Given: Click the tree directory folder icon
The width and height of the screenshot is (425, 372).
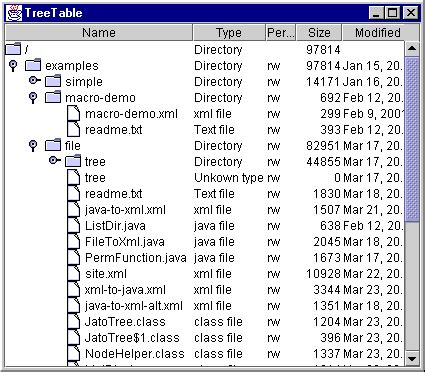Looking at the screenshot, I should pyautogui.click(x=73, y=161).
